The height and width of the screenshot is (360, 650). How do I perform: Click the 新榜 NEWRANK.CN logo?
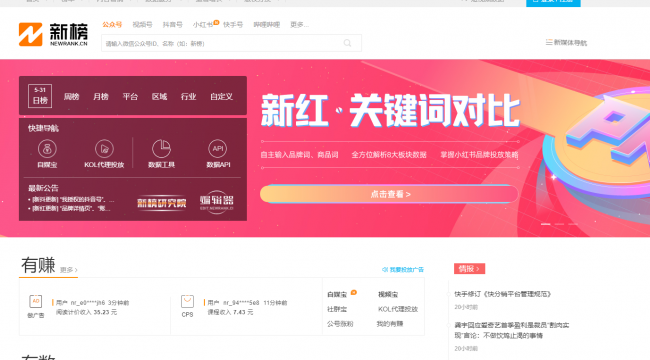[53, 34]
